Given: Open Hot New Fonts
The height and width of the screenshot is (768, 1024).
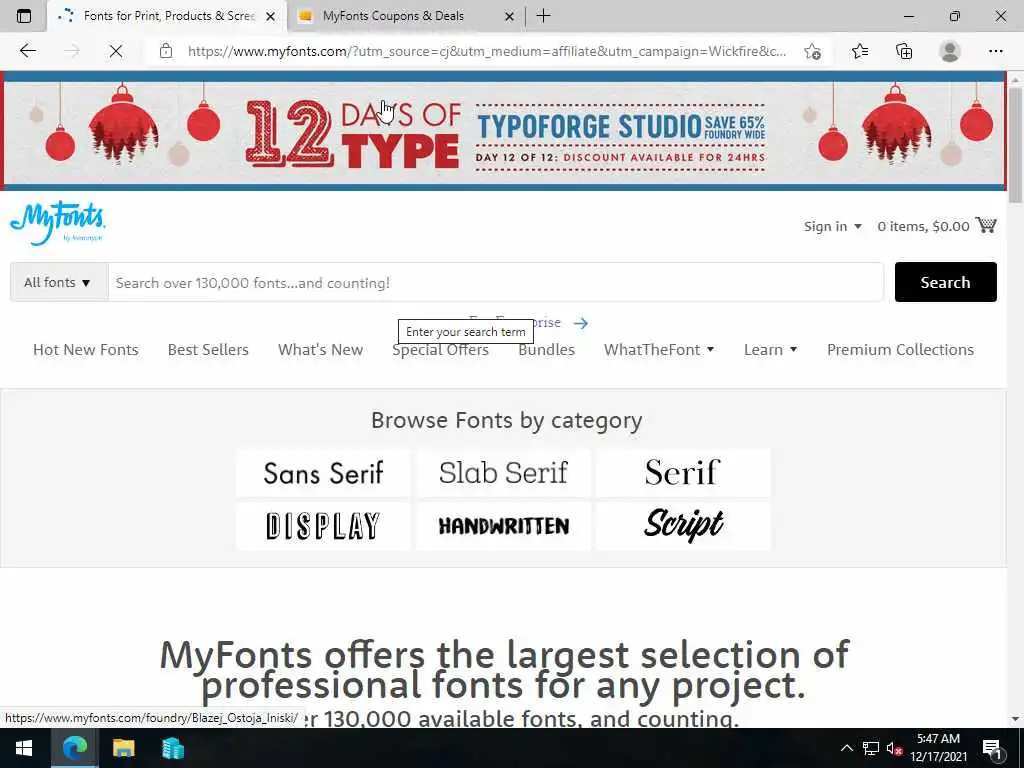Looking at the screenshot, I should 86,349.
